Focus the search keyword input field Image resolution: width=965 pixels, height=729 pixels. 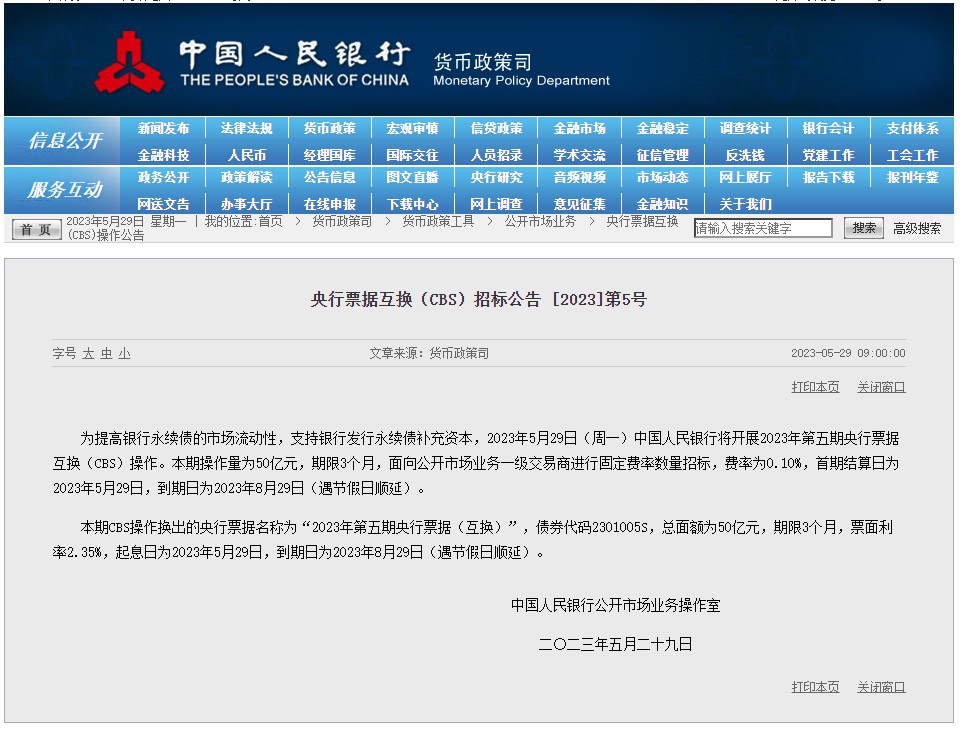pyautogui.click(x=763, y=228)
